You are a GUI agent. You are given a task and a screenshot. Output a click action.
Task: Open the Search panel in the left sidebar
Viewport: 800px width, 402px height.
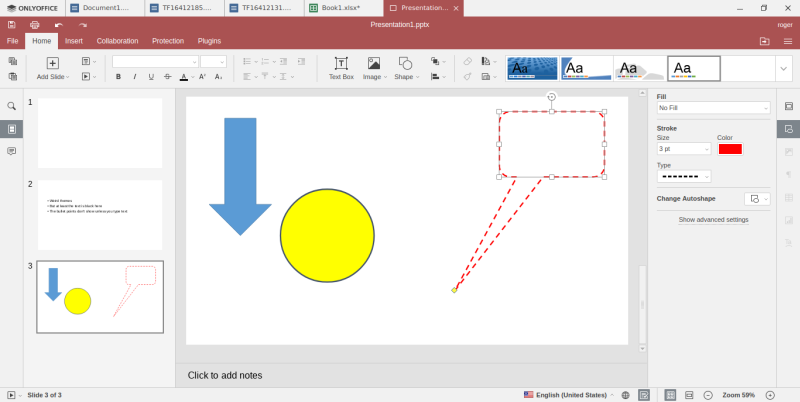pos(12,106)
